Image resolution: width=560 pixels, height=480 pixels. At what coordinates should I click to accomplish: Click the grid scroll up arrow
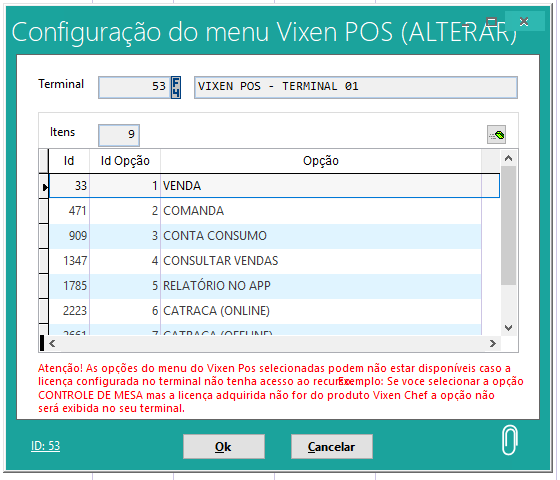coord(509,158)
